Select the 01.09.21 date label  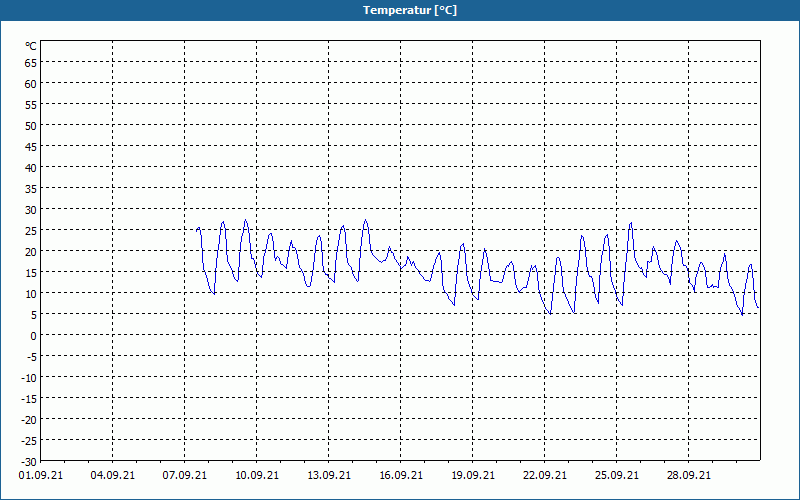point(41,475)
